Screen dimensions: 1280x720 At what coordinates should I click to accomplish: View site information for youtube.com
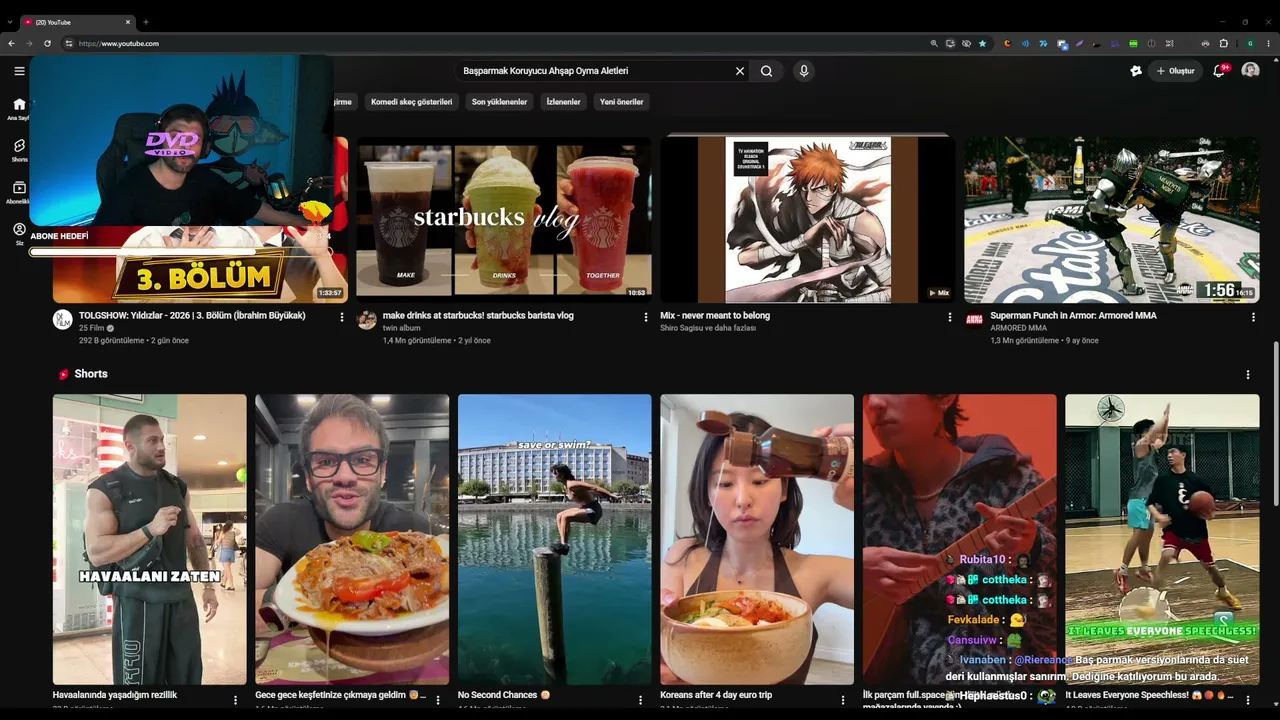[x=69, y=44]
